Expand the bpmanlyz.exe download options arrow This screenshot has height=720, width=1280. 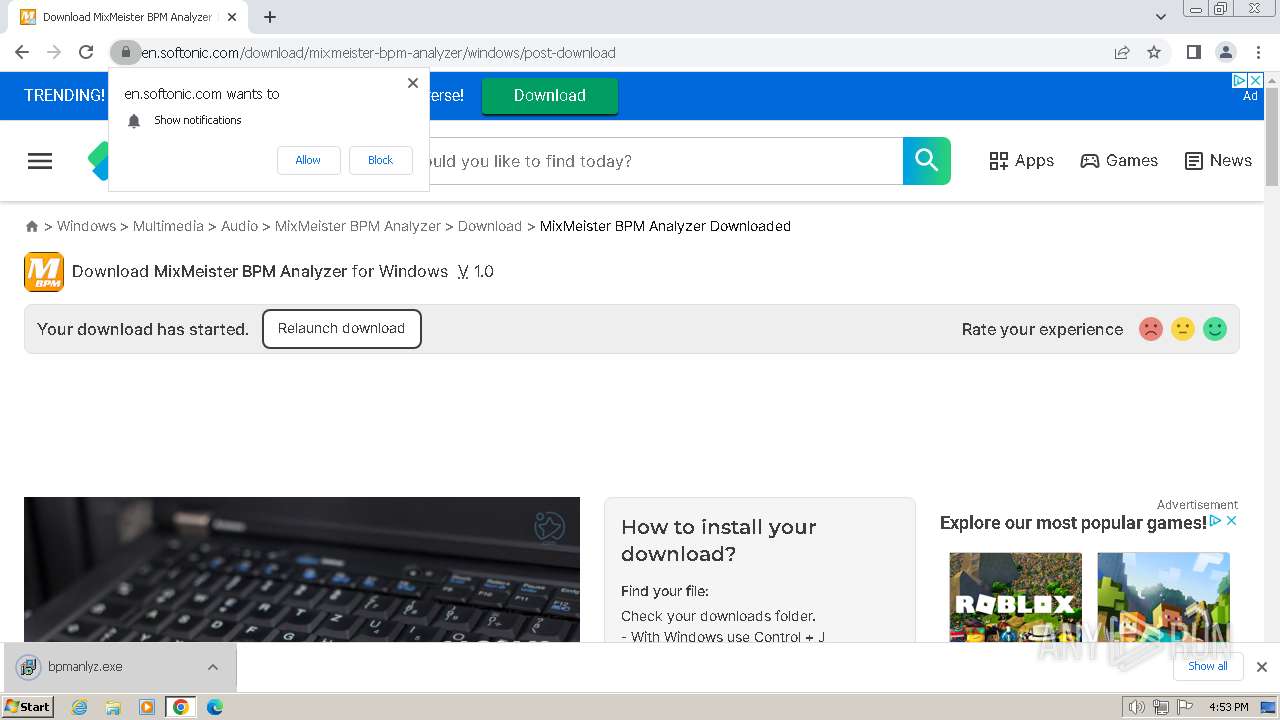pyautogui.click(x=213, y=667)
